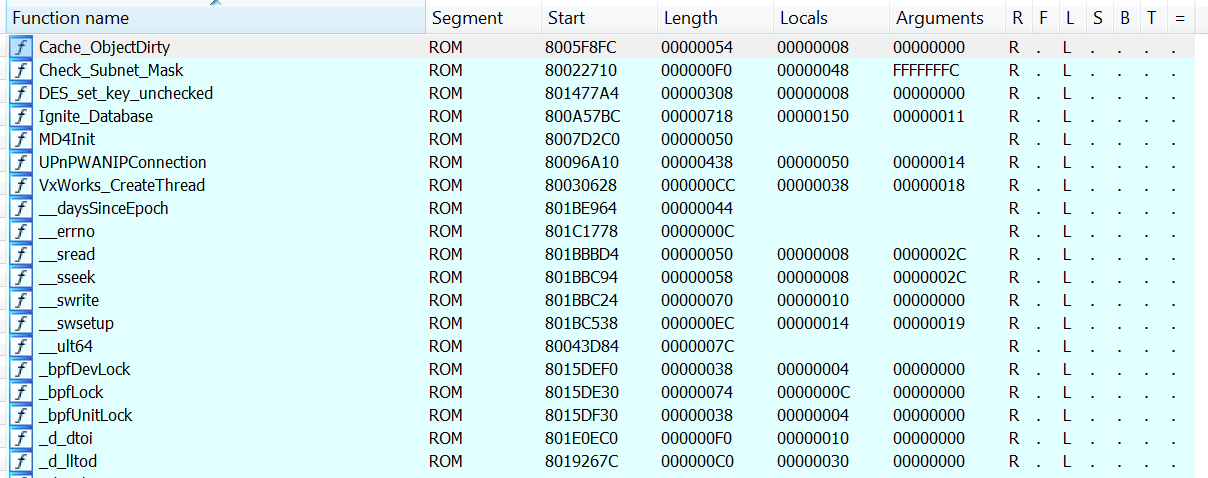This screenshot has width=1208, height=478.
Task: Click the function icon beside MD4Init
Action: click(21, 139)
